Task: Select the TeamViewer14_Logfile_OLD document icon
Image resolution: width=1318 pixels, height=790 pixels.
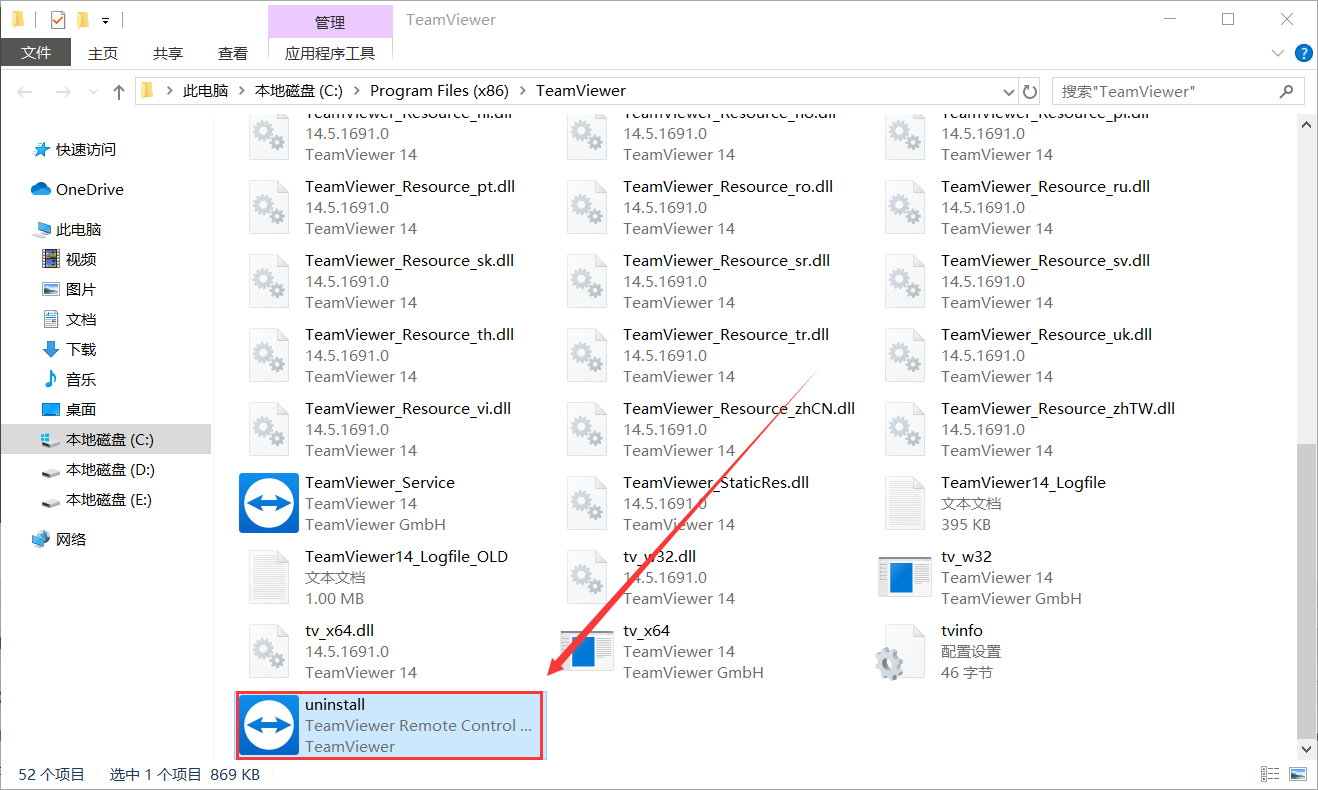Action: click(269, 577)
